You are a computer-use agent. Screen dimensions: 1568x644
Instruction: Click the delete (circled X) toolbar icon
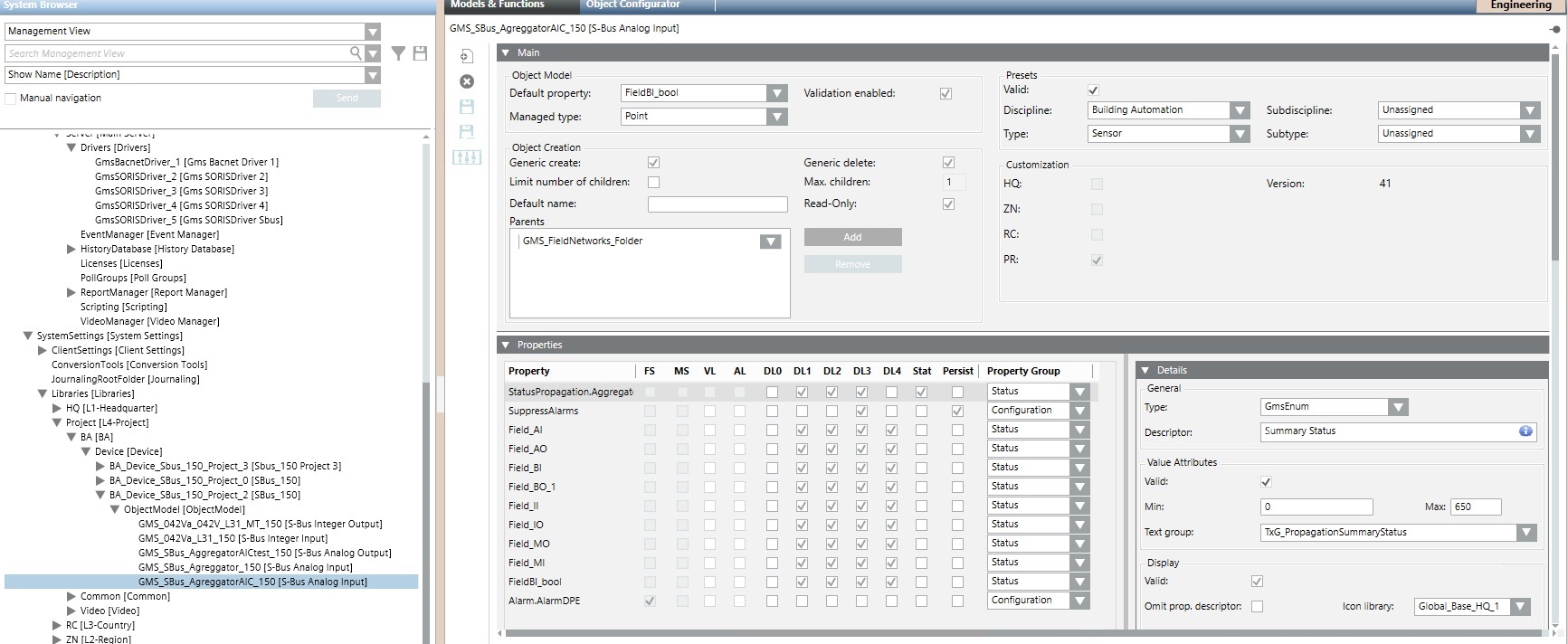click(467, 81)
